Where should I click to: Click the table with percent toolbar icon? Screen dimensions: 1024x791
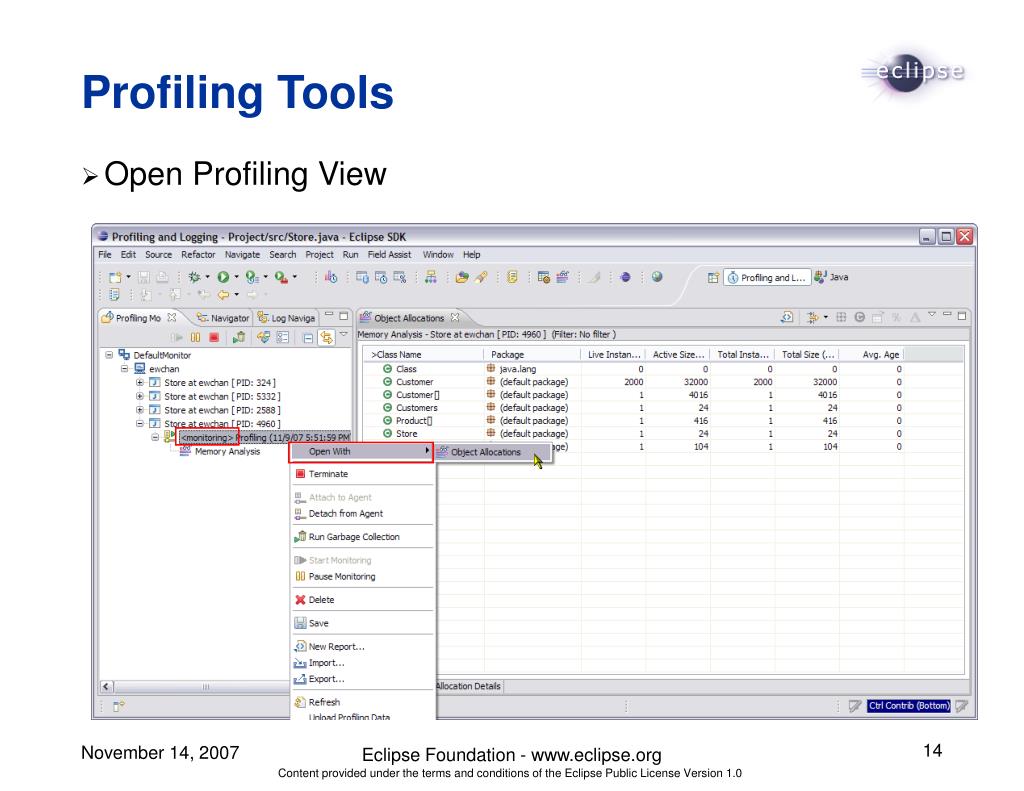coord(399,277)
